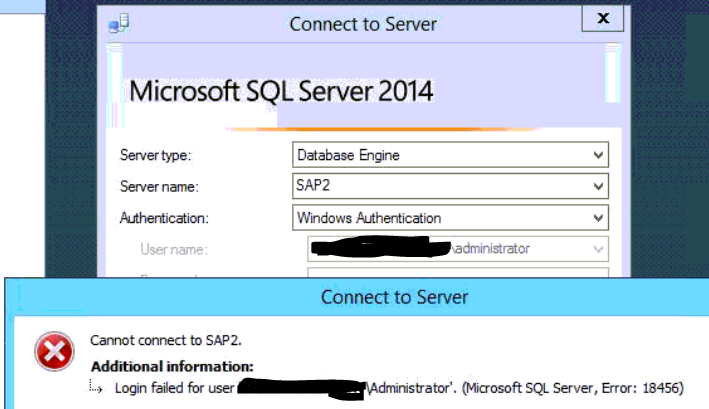The height and width of the screenshot is (409, 709).
Task: Click the 'Server name:' label
Action: tap(159, 187)
